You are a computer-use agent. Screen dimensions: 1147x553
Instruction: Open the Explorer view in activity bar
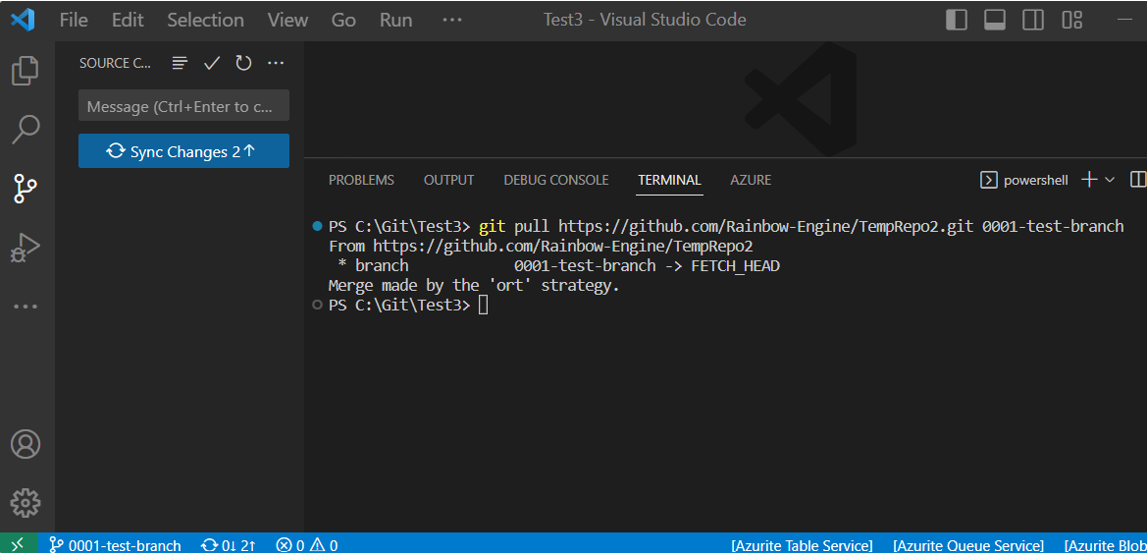(x=26, y=70)
